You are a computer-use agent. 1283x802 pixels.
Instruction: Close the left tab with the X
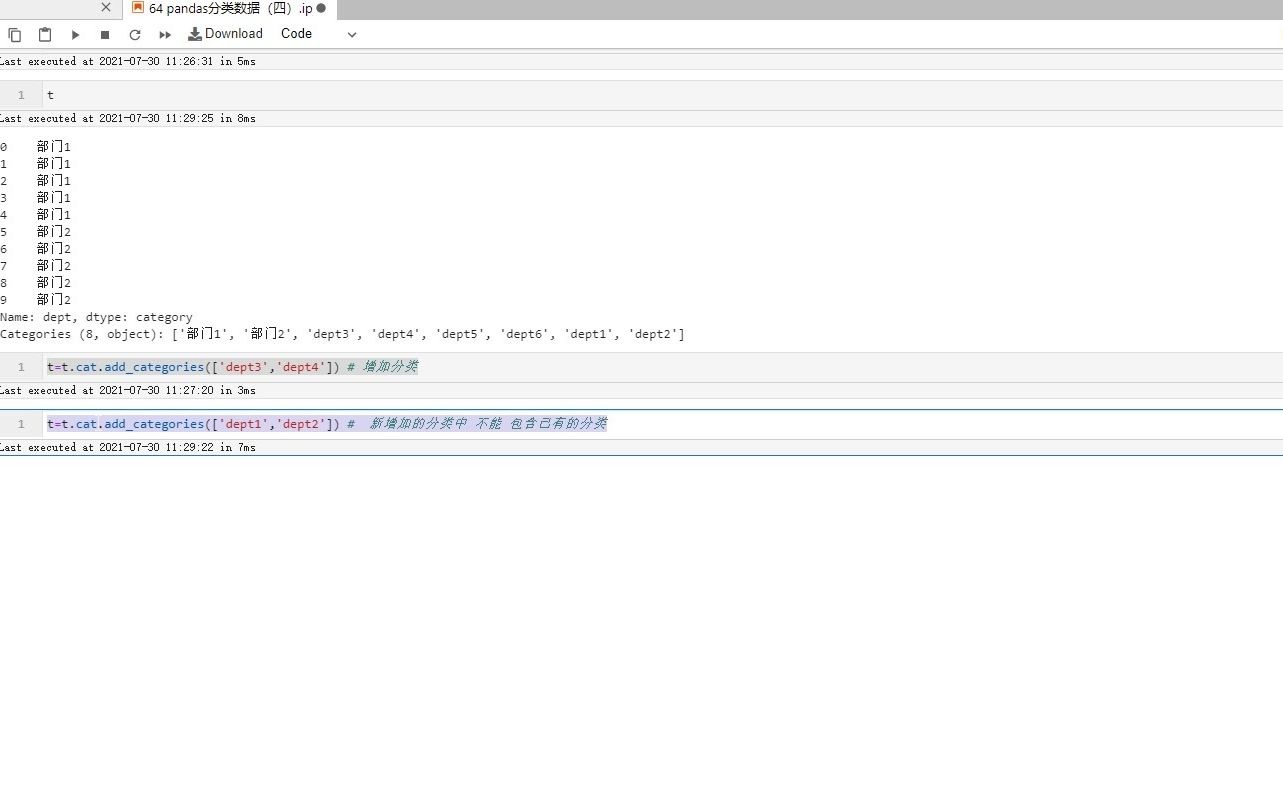(106, 7)
